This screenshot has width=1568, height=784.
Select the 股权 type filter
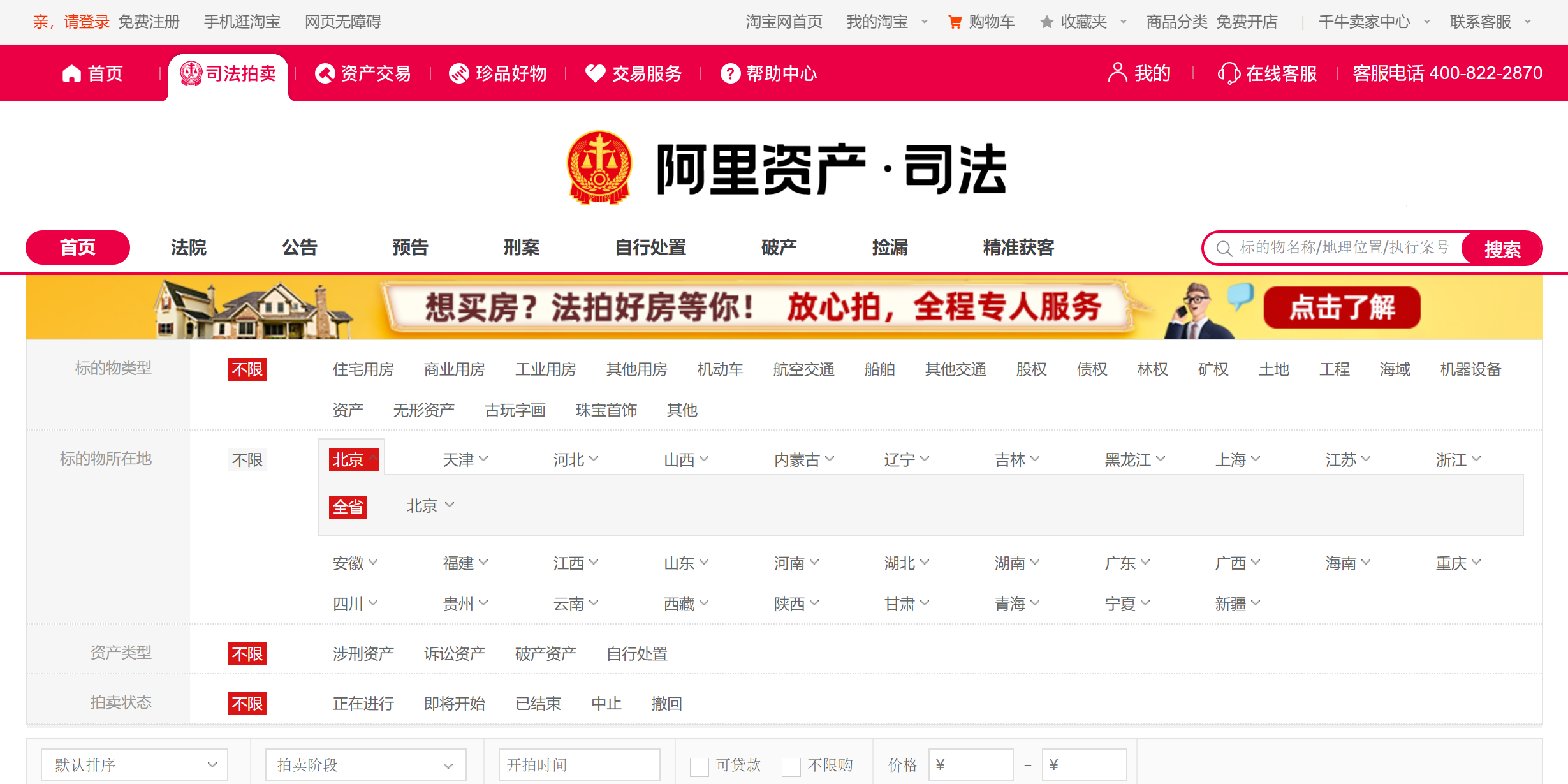coord(1032,369)
